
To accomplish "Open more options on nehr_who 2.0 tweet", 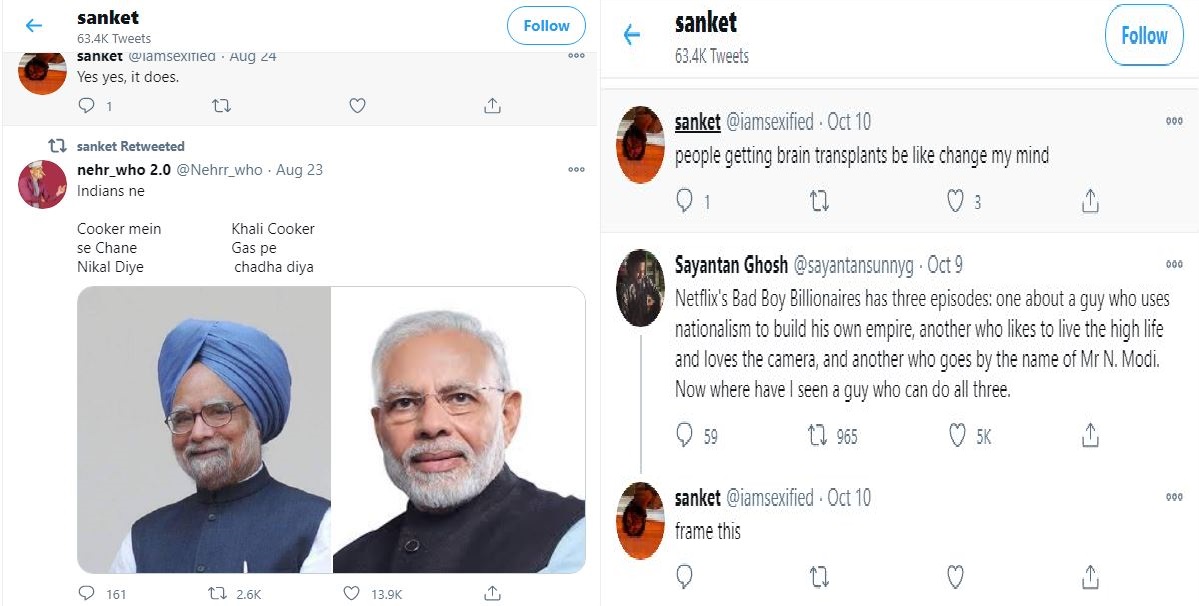I will click(x=576, y=170).
